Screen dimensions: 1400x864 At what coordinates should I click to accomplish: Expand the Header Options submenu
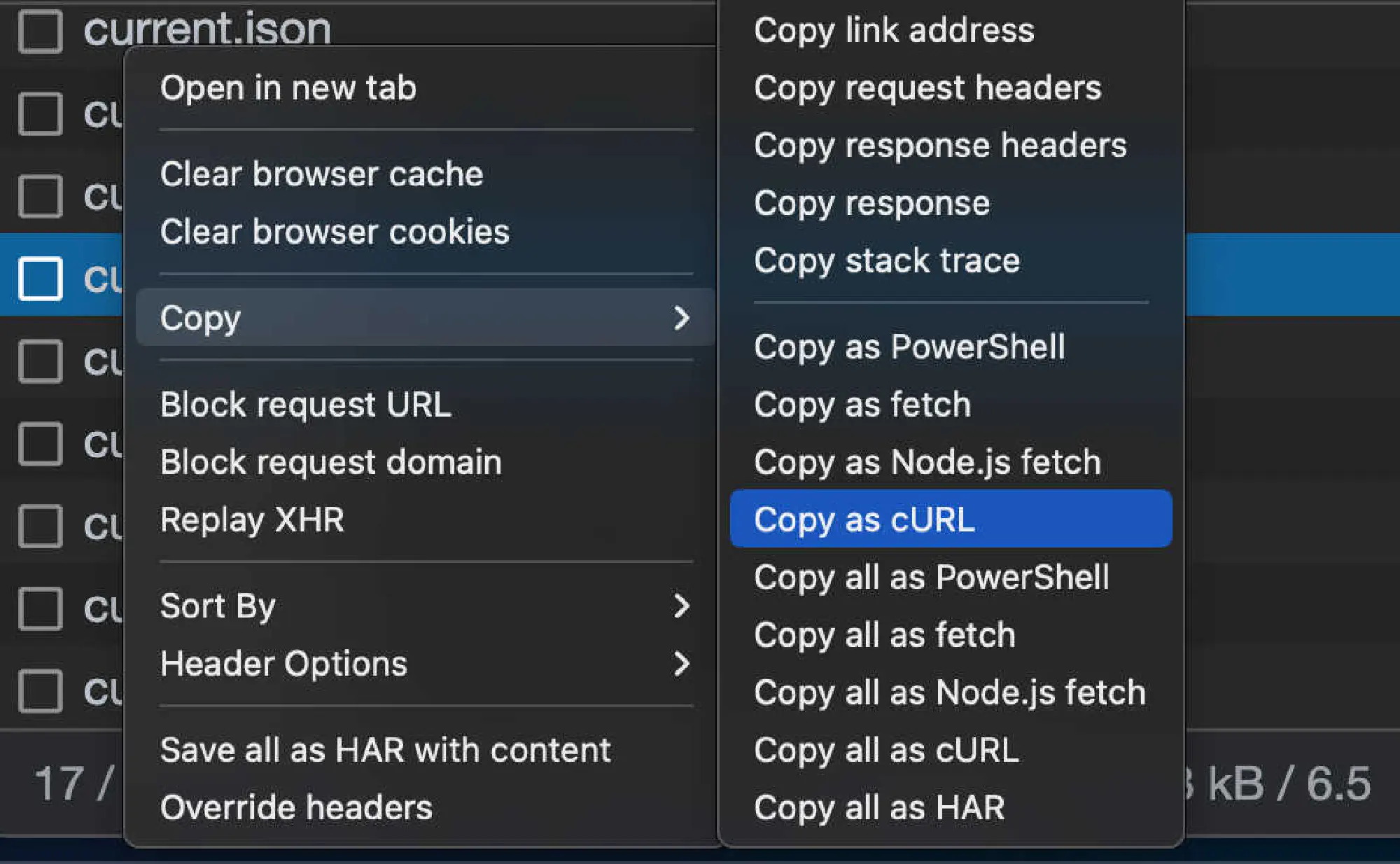click(682, 664)
